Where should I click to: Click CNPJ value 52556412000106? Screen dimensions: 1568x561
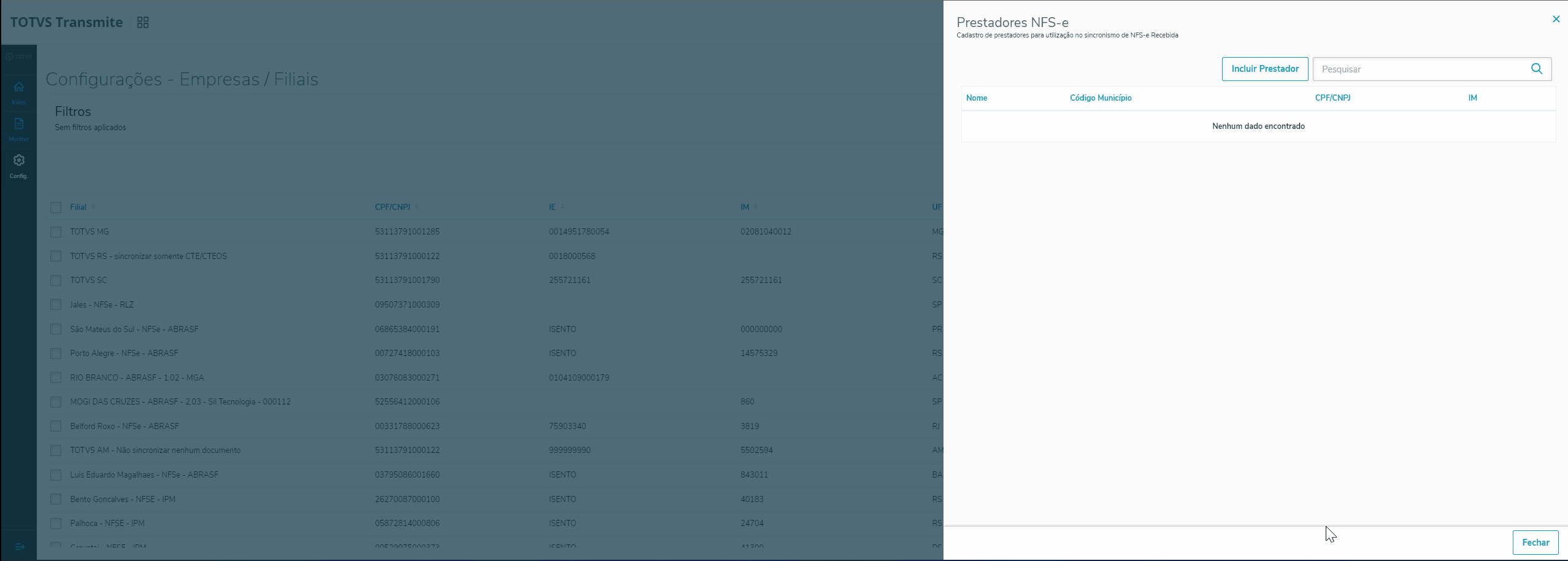(x=407, y=401)
